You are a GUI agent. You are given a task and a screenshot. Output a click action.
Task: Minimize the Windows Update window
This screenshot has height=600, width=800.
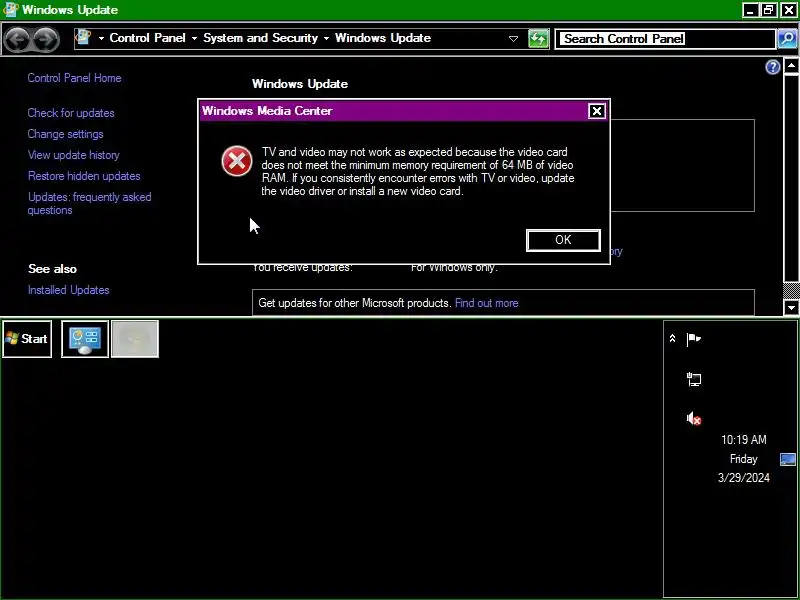(x=749, y=10)
